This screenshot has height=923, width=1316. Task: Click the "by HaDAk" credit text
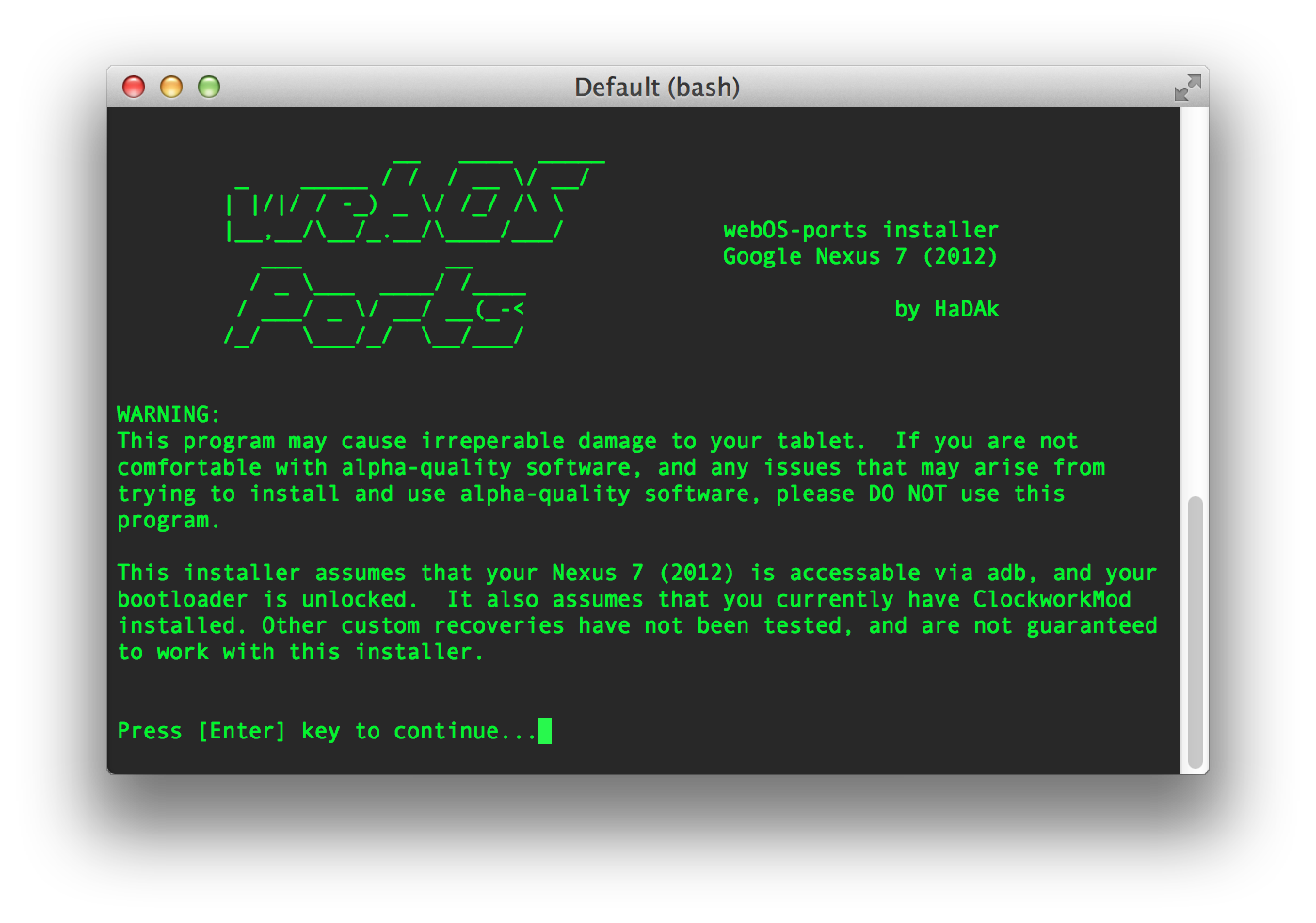946,309
